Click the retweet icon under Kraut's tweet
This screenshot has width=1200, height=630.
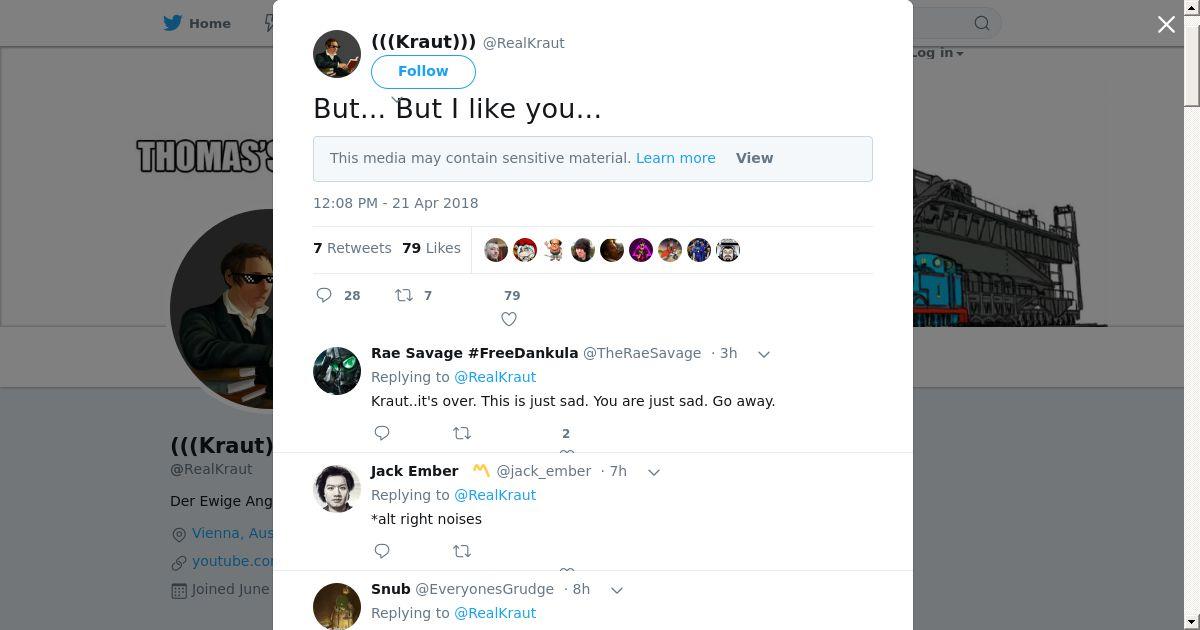[x=404, y=295]
